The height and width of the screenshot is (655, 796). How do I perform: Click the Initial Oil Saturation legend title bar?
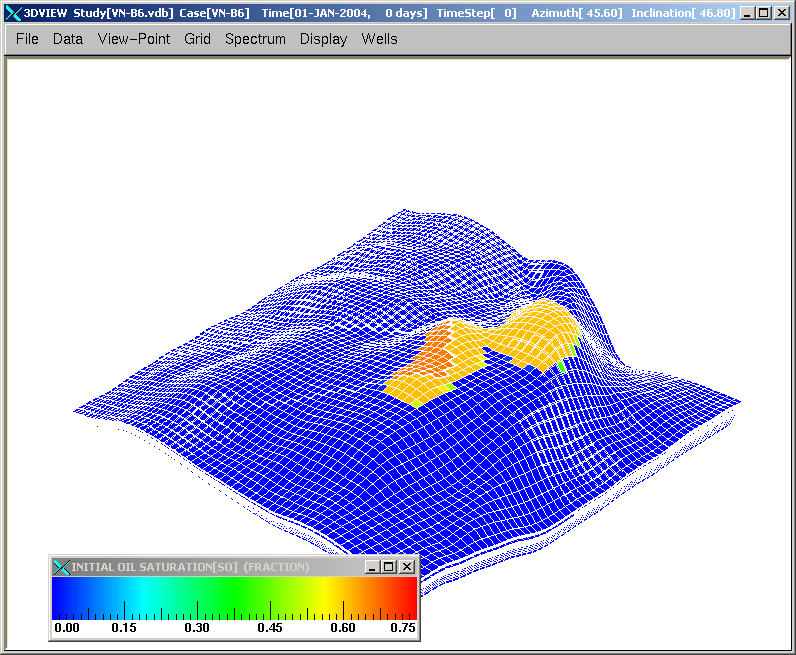coord(200,567)
